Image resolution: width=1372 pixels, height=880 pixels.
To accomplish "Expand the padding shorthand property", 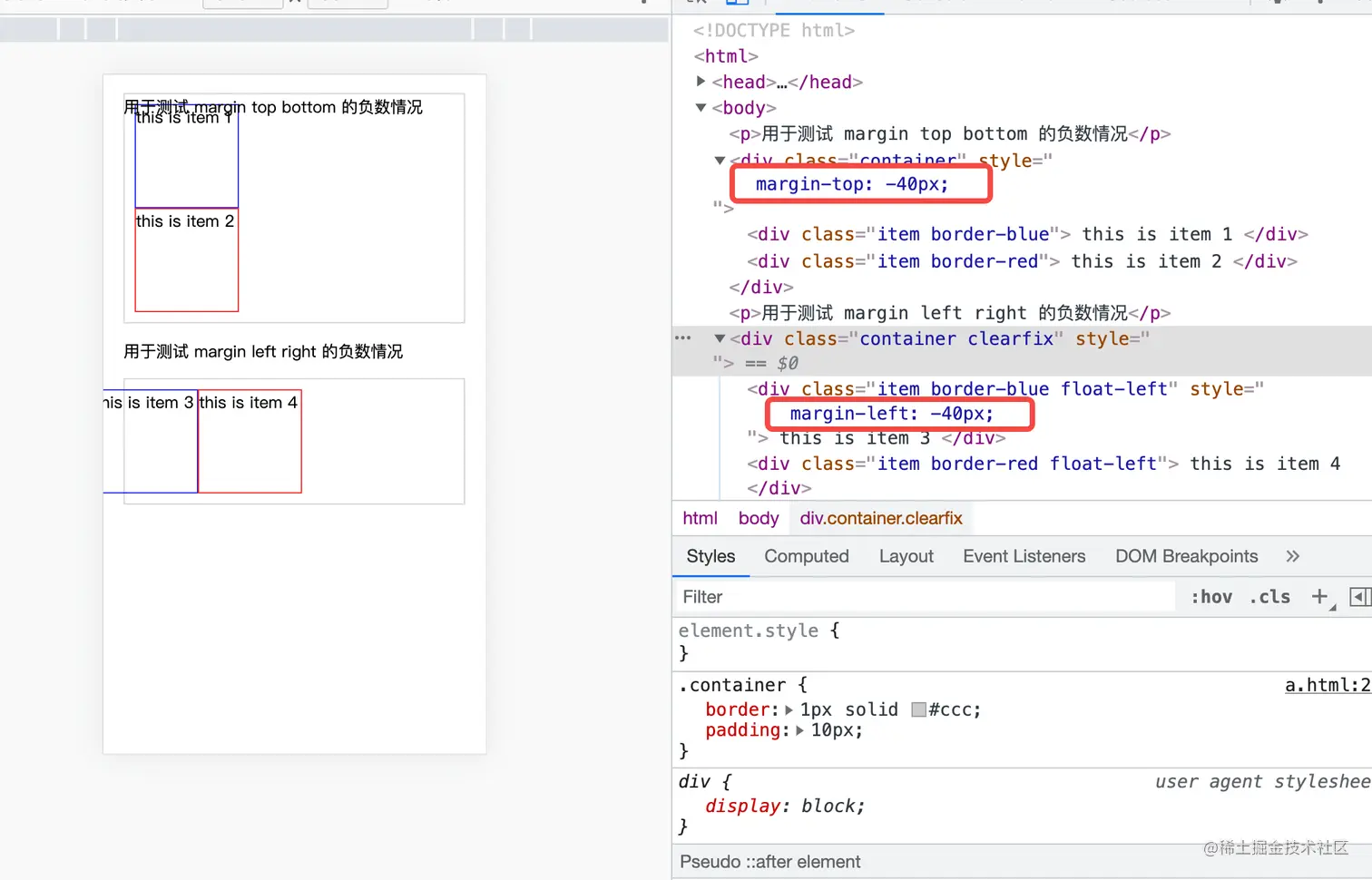I will (799, 730).
